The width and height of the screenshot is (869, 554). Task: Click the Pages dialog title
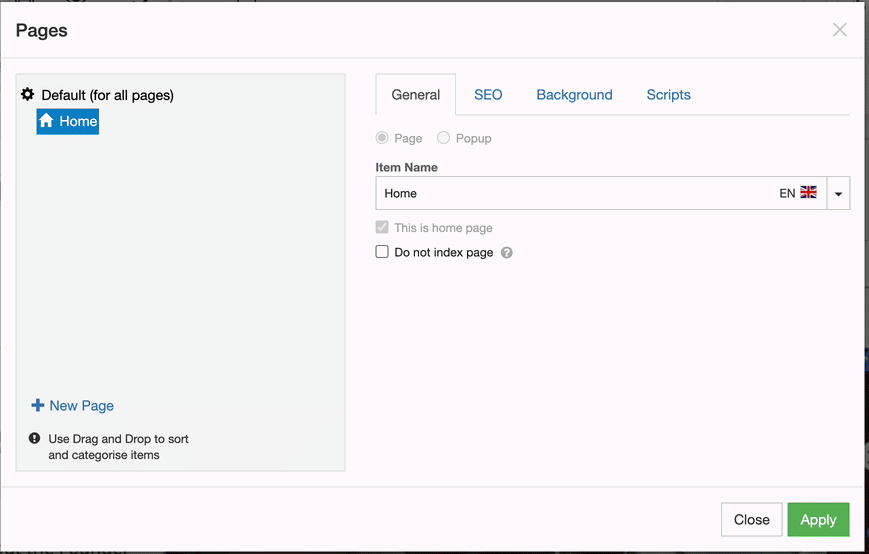coord(42,30)
